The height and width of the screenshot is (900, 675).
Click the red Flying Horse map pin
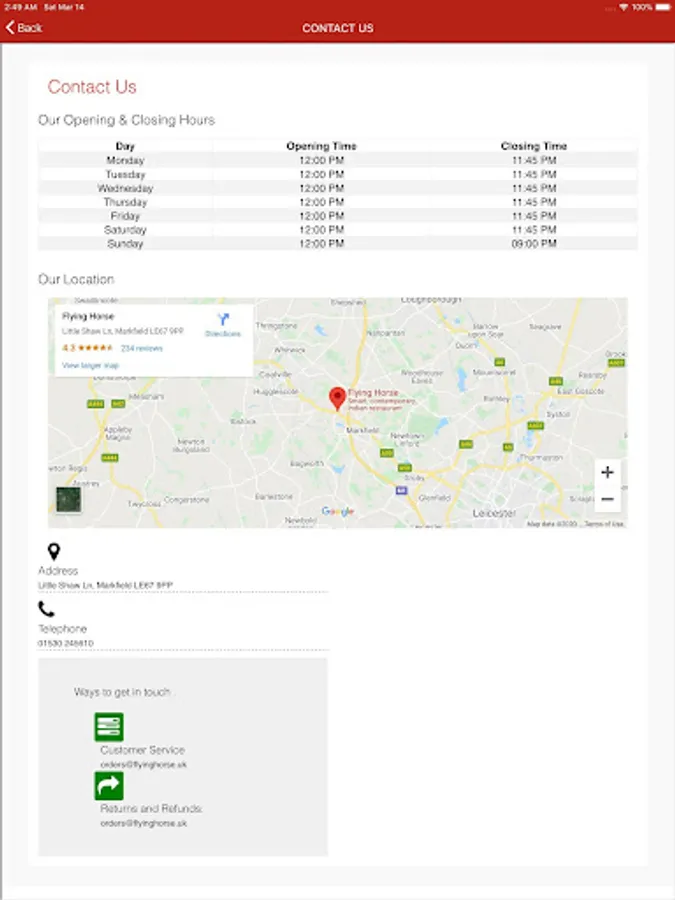[338, 398]
